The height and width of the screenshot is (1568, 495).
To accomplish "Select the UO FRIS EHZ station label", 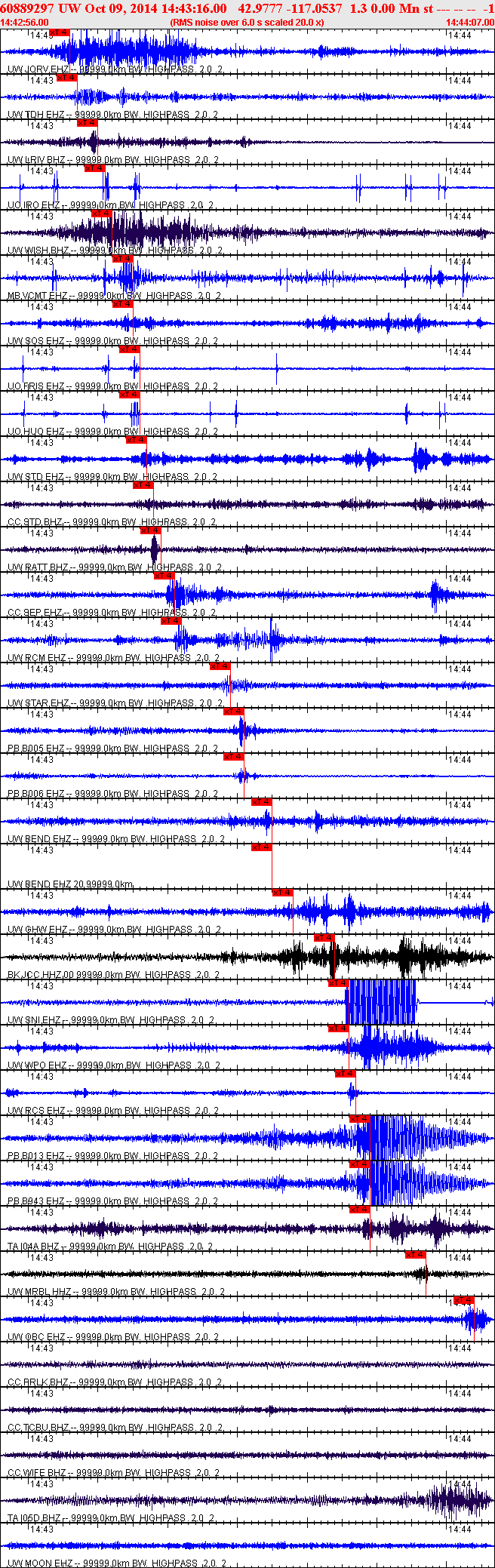I will pyautogui.click(x=113, y=386).
